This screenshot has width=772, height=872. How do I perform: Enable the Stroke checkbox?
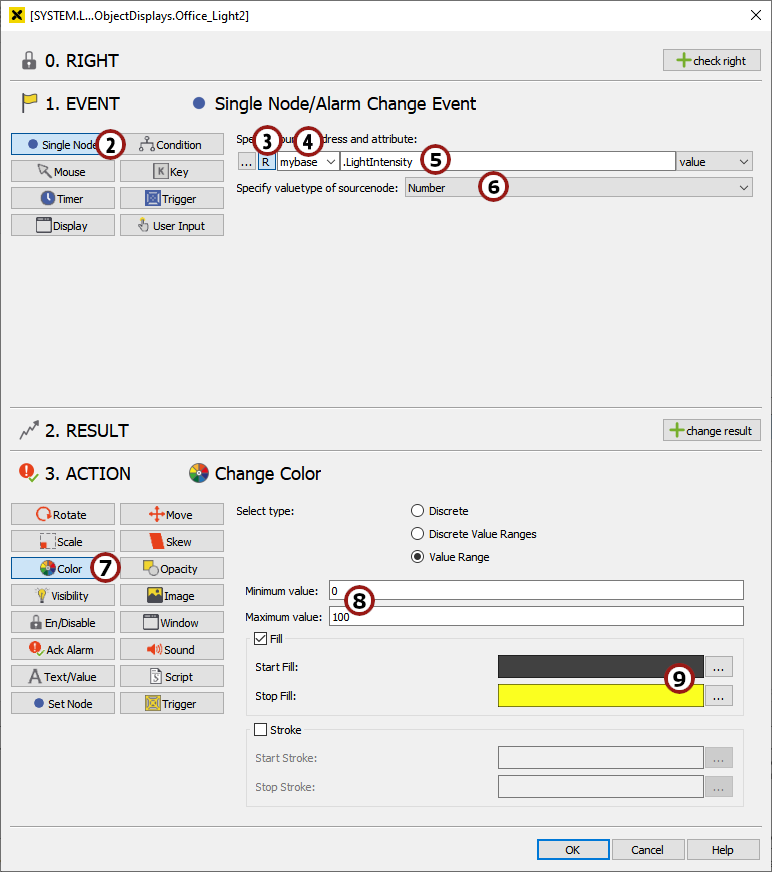(x=261, y=730)
